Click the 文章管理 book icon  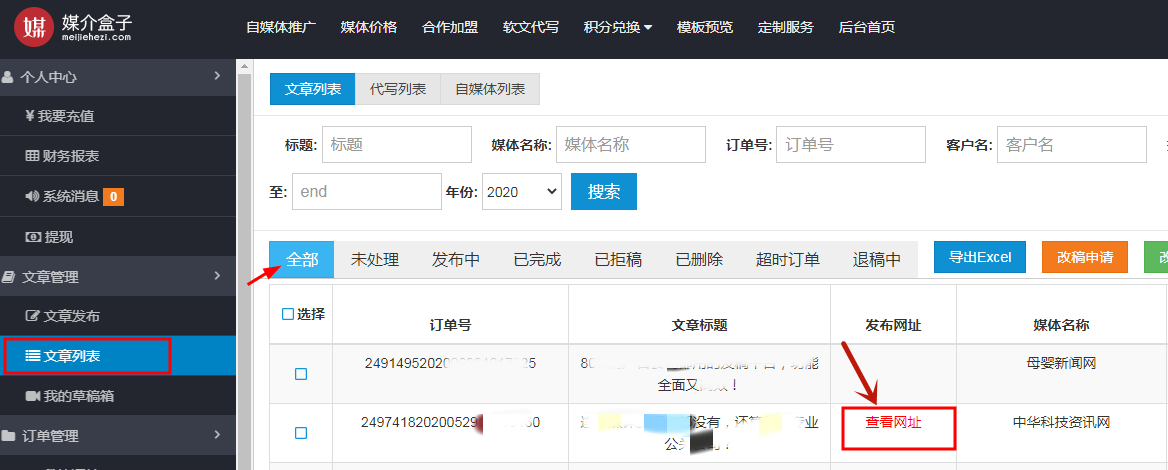[x=7, y=277]
